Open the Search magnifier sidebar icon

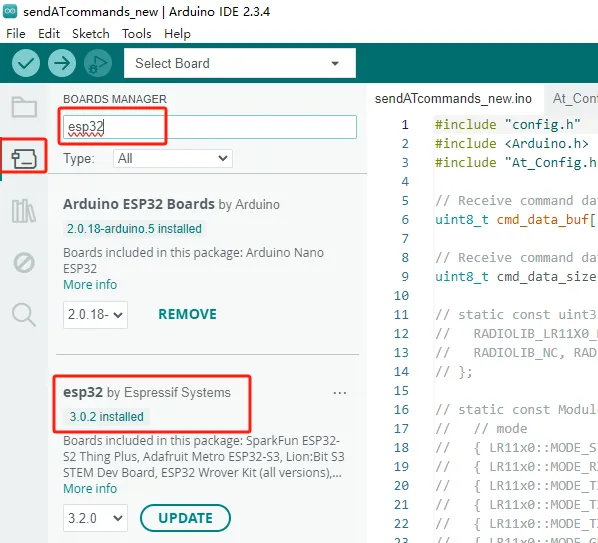coord(24,315)
